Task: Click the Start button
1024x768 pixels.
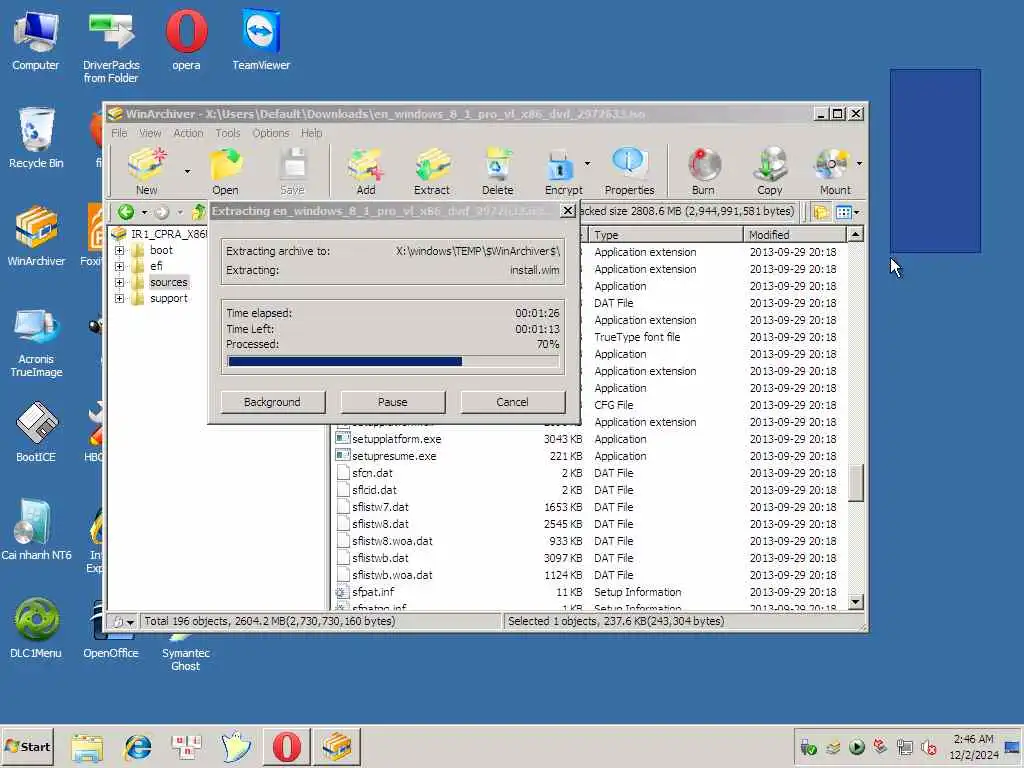Action: click(27, 746)
